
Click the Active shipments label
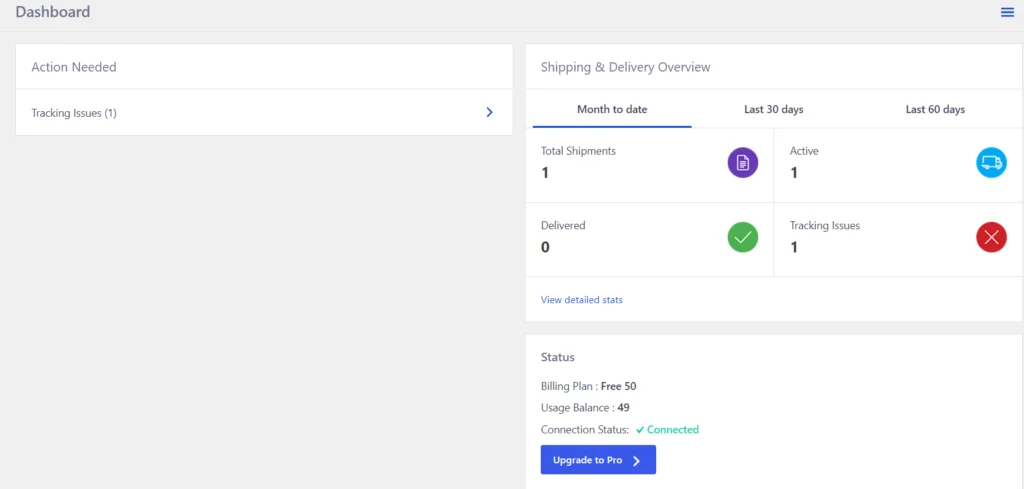[804, 151]
